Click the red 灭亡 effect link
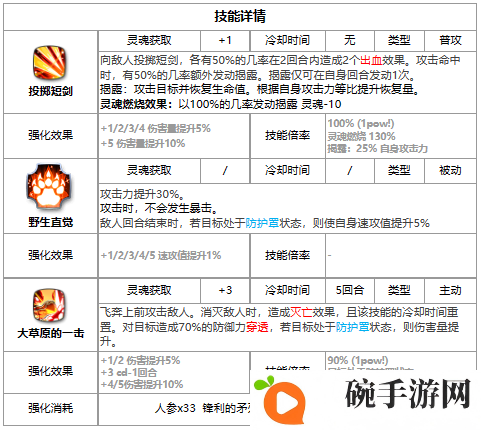481x430 pixels. tap(301, 312)
